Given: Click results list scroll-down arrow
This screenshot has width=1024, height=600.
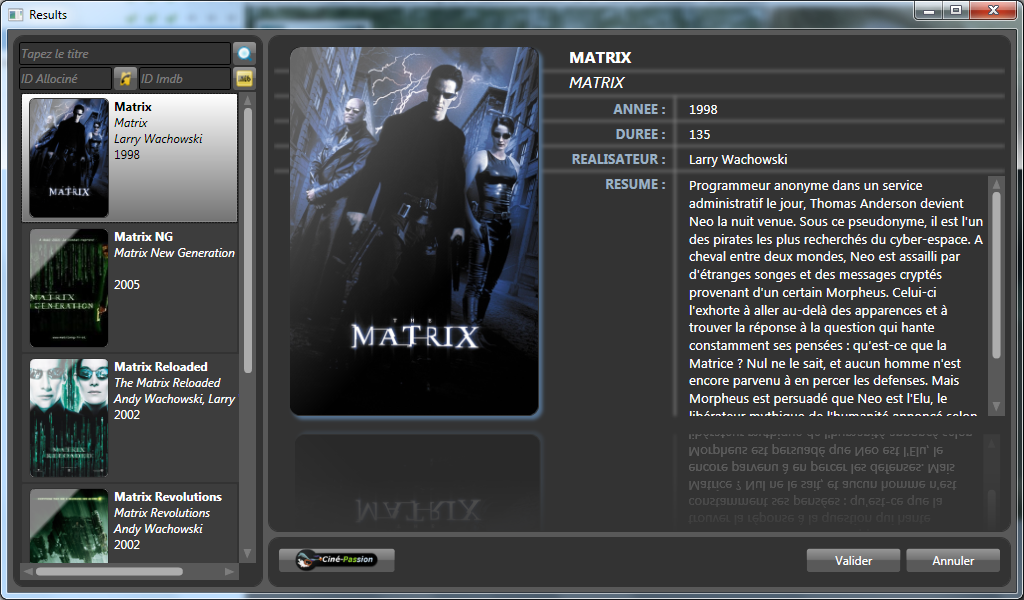Looking at the screenshot, I should [x=248, y=555].
